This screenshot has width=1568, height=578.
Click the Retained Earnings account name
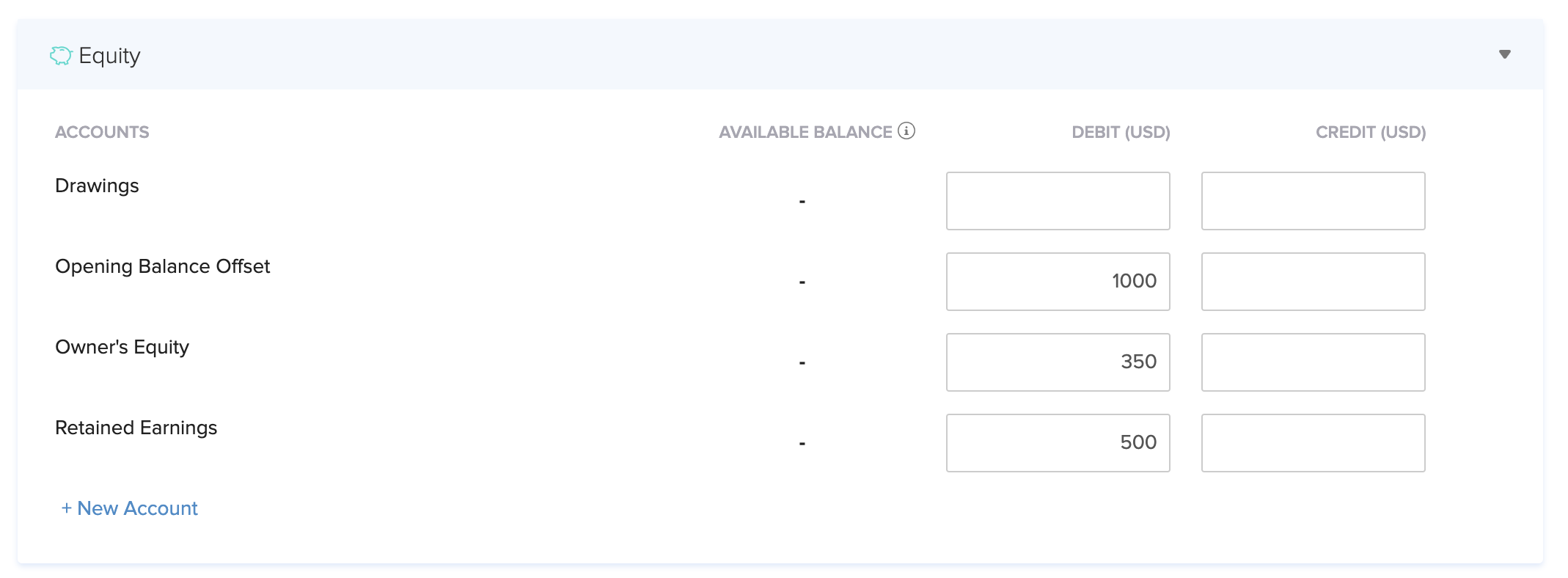pyautogui.click(x=136, y=428)
